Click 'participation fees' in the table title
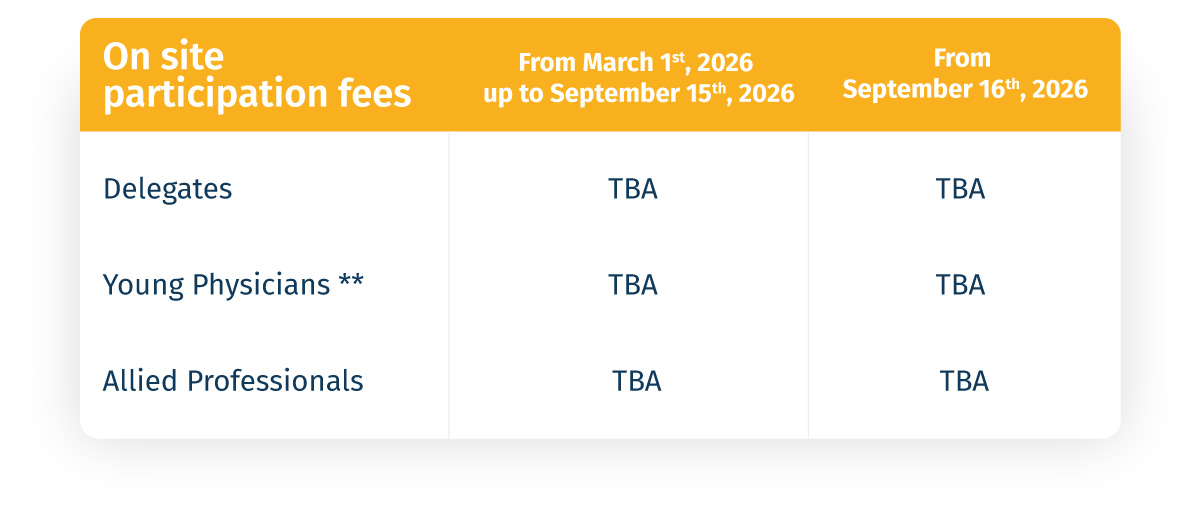 (x=257, y=93)
